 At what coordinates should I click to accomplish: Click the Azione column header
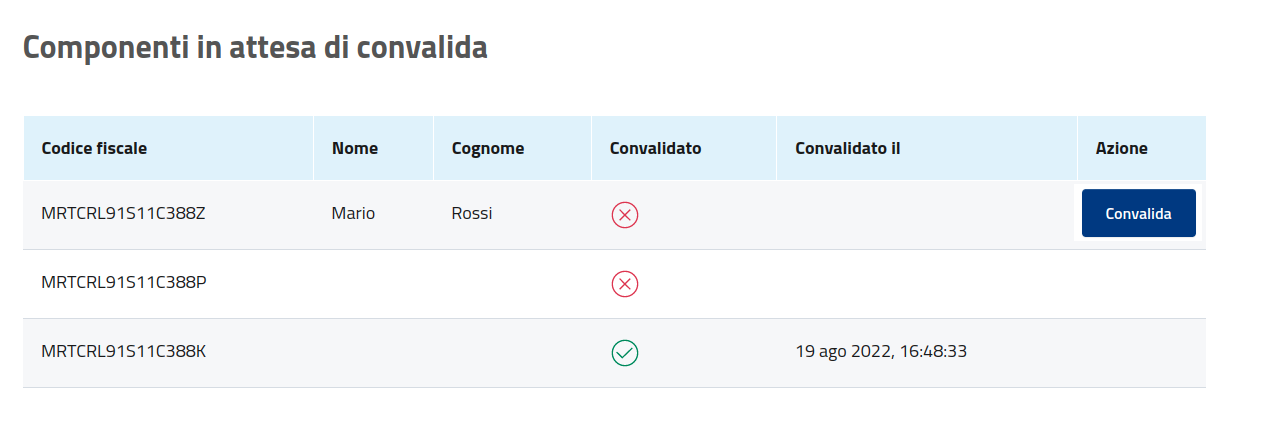pos(1121,148)
